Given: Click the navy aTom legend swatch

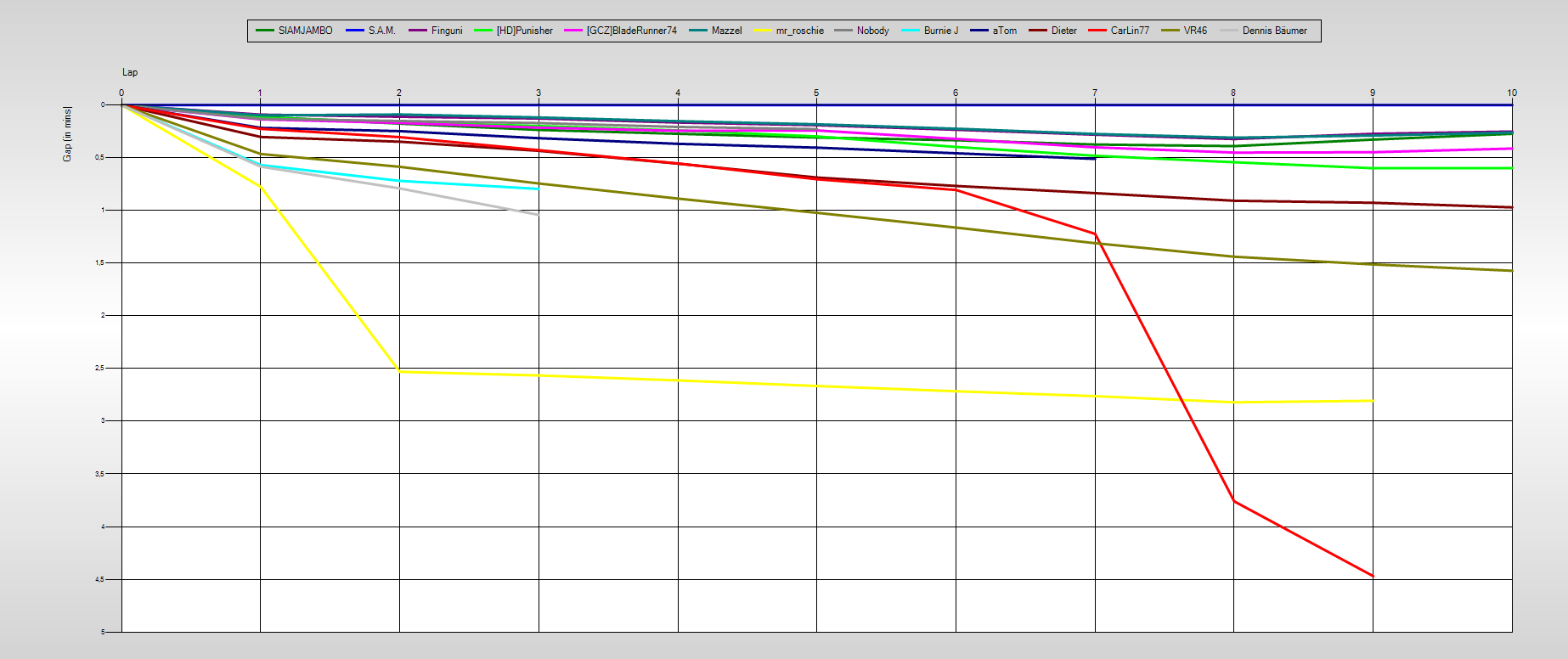Looking at the screenshot, I should tap(979, 31).
